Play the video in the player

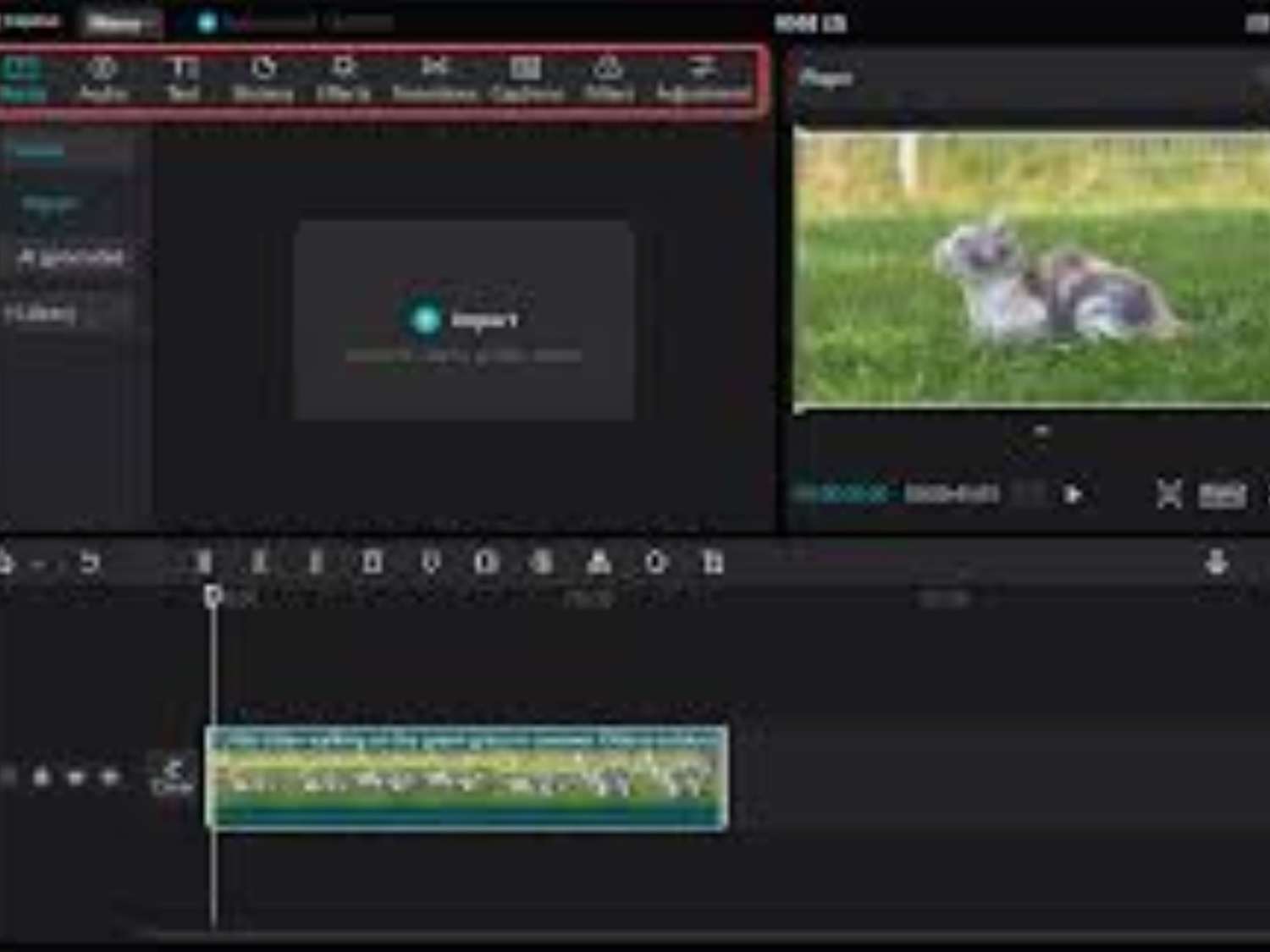pos(1072,494)
